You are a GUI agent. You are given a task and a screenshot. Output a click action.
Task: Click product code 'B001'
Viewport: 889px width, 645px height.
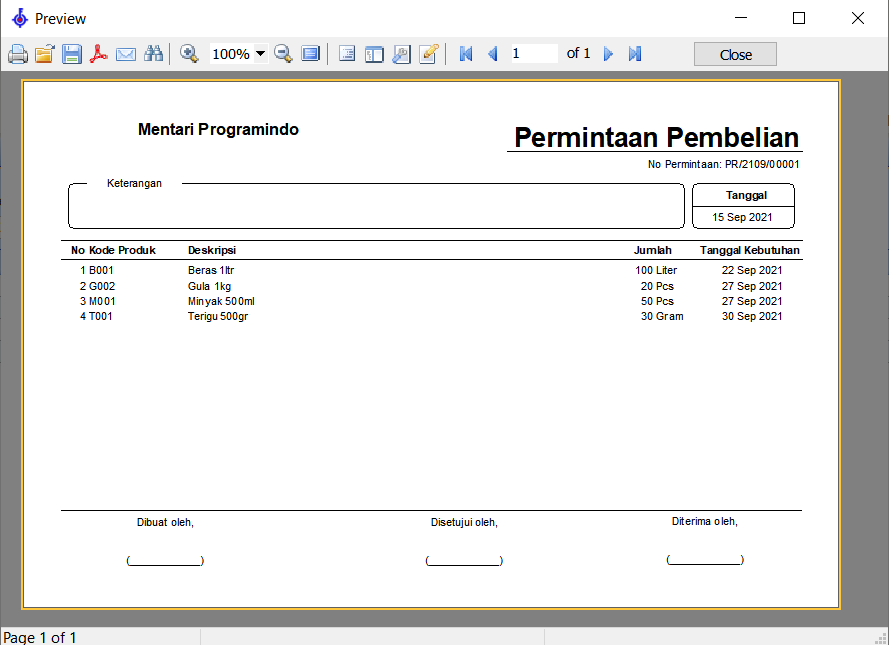tap(101, 270)
